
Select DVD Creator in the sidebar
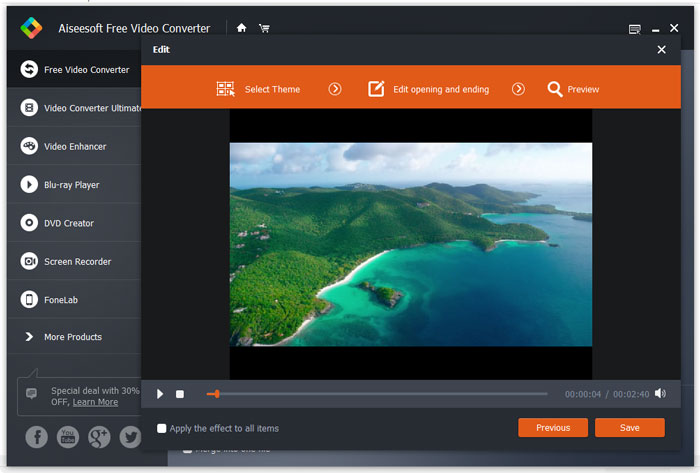point(75,223)
